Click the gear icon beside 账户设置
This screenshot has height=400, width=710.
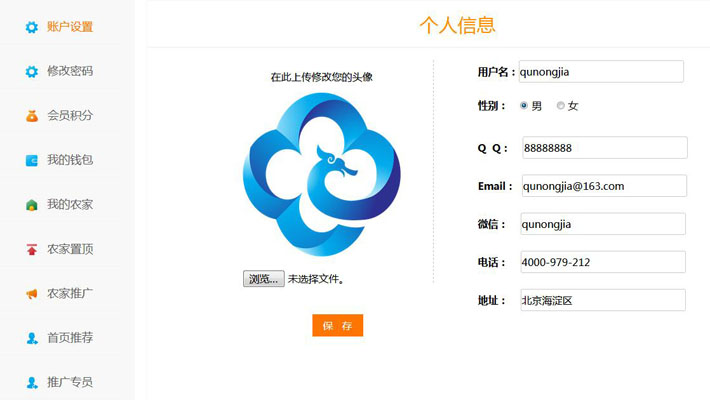pos(32,27)
